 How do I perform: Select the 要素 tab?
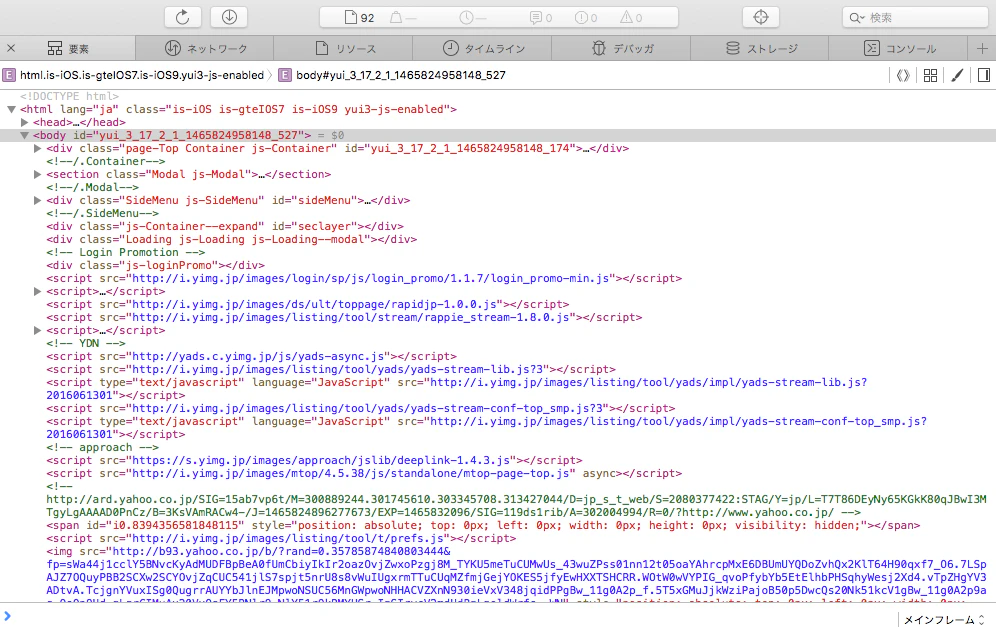pos(68,48)
